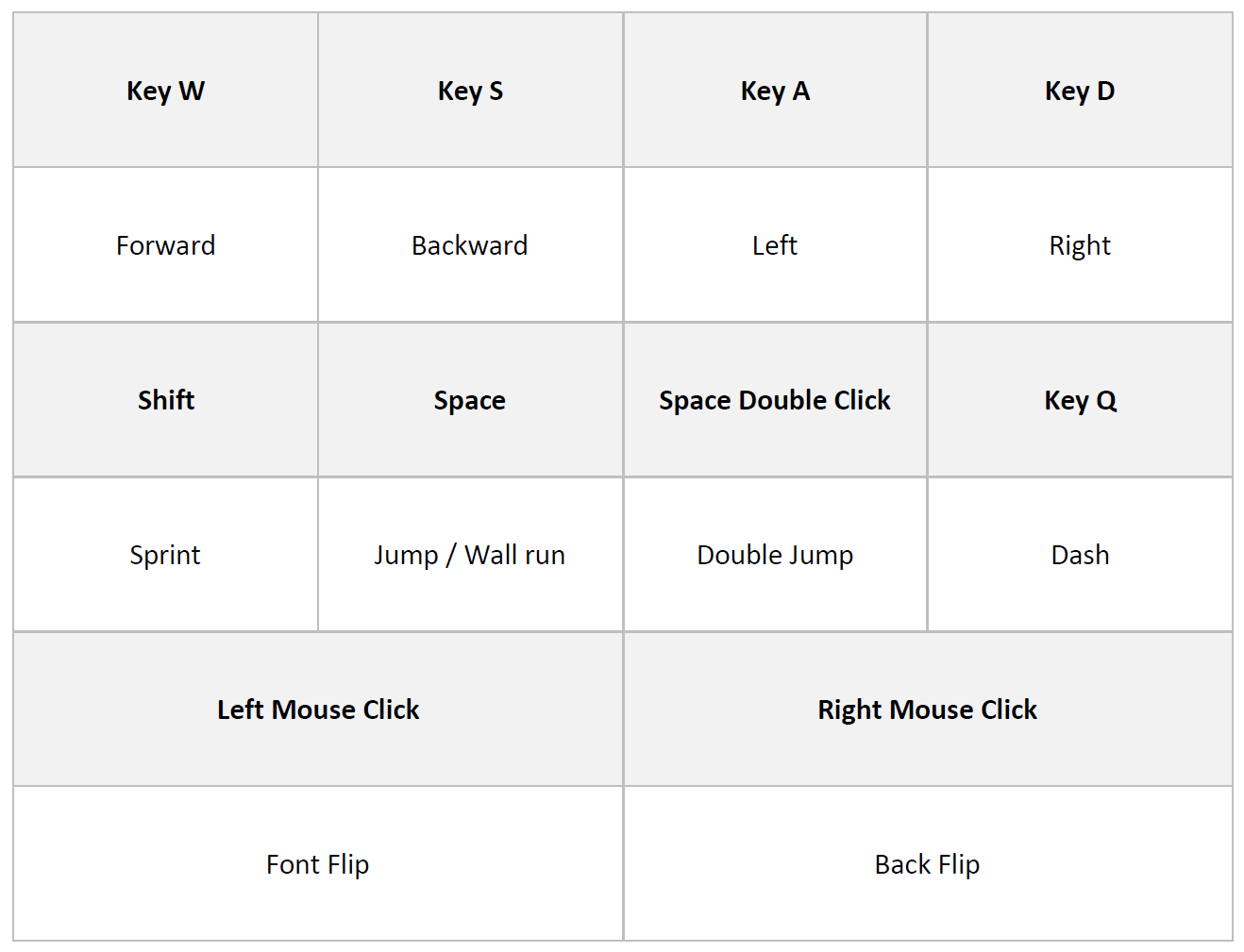Select the Jump / Wall run cell

tap(470, 555)
